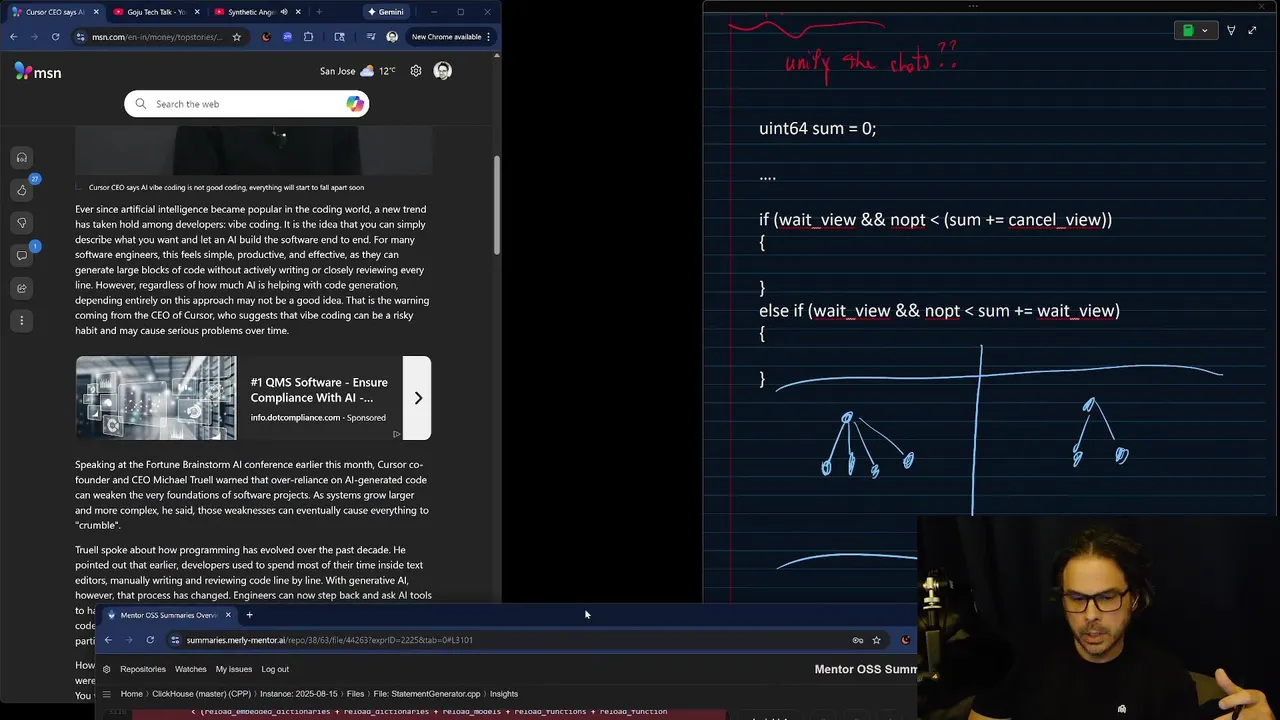Open Chrome Extensions puzzle icon
This screenshot has height=720, width=1280.
click(x=308, y=37)
